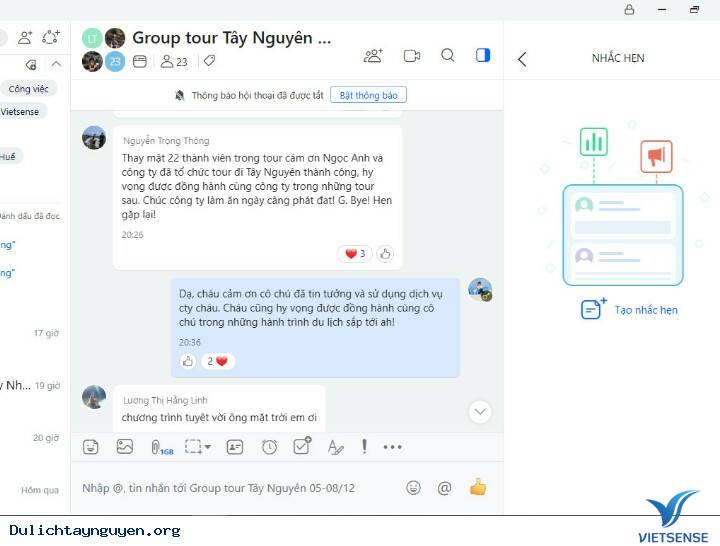The image size is (720, 546).
Task: Send a quick thumbs-up like
Action: (478, 487)
